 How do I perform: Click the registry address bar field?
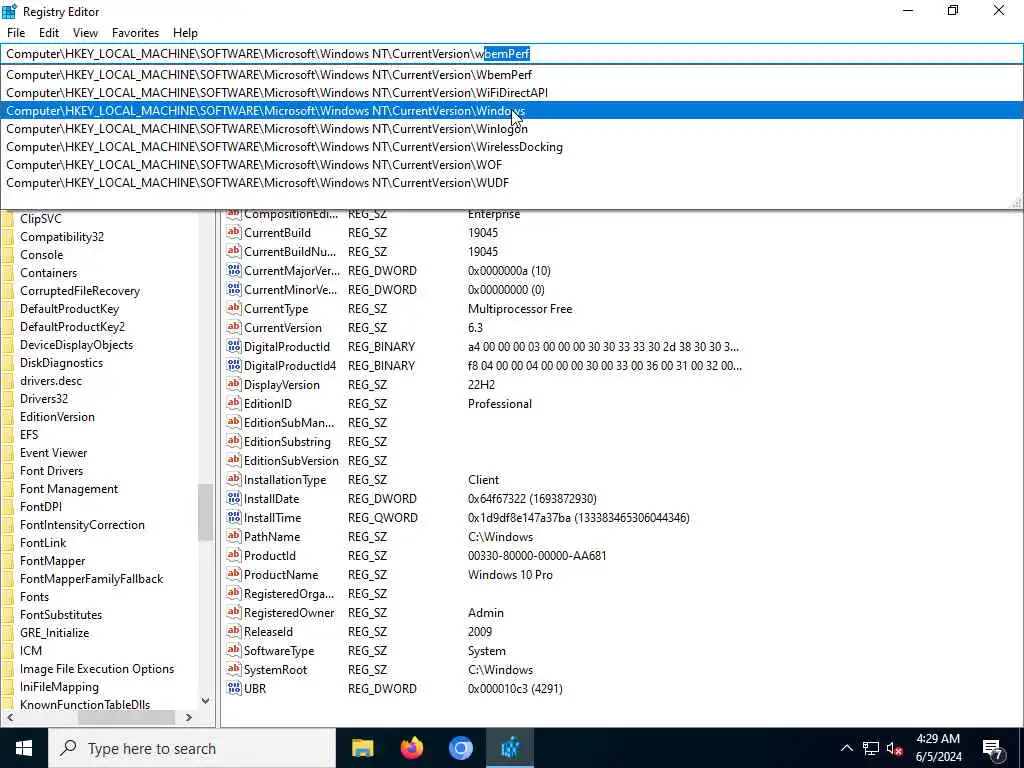click(512, 54)
